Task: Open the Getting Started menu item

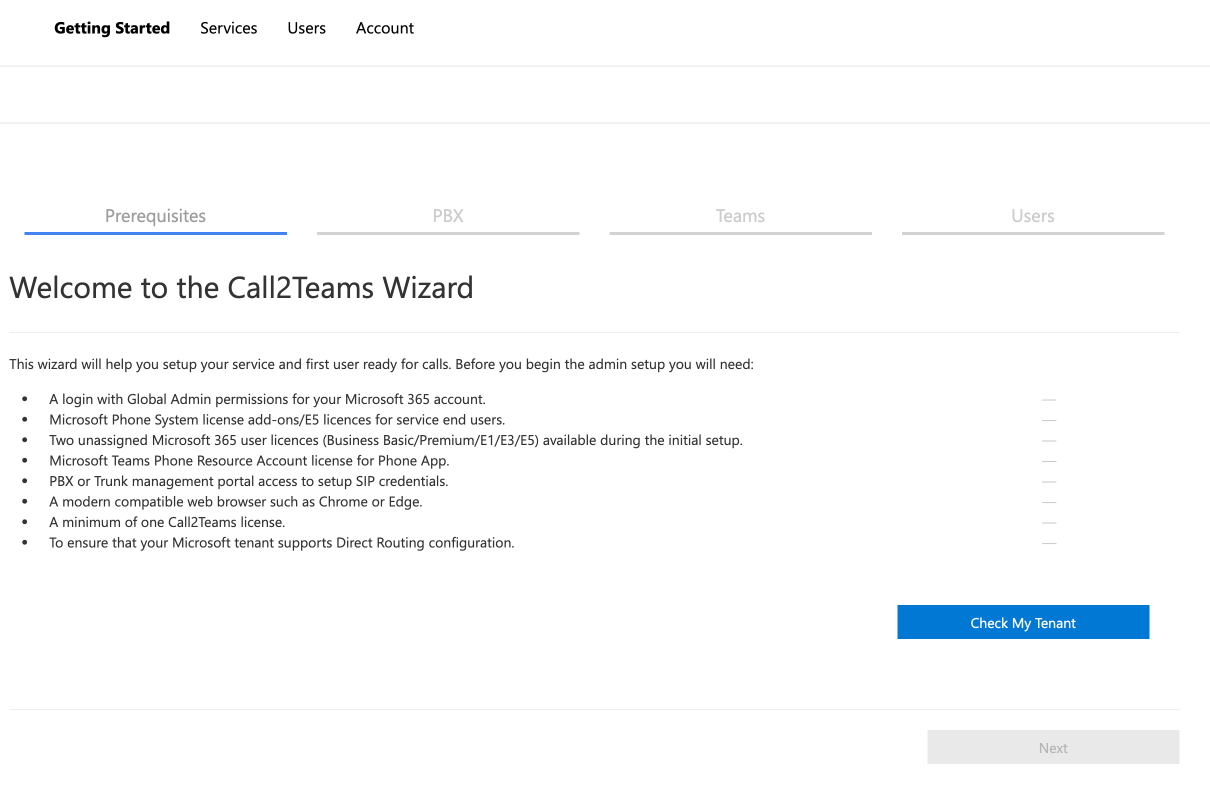Action: [112, 28]
